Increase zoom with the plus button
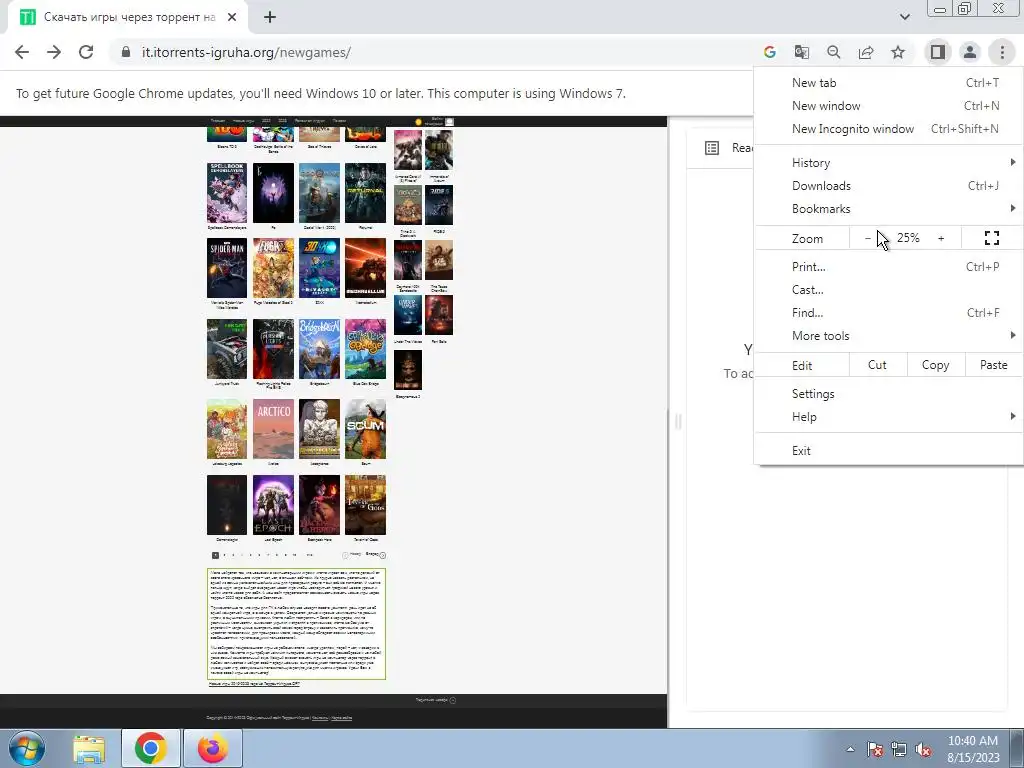Viewport: 1024px width, 768px height. pos(941,238)
